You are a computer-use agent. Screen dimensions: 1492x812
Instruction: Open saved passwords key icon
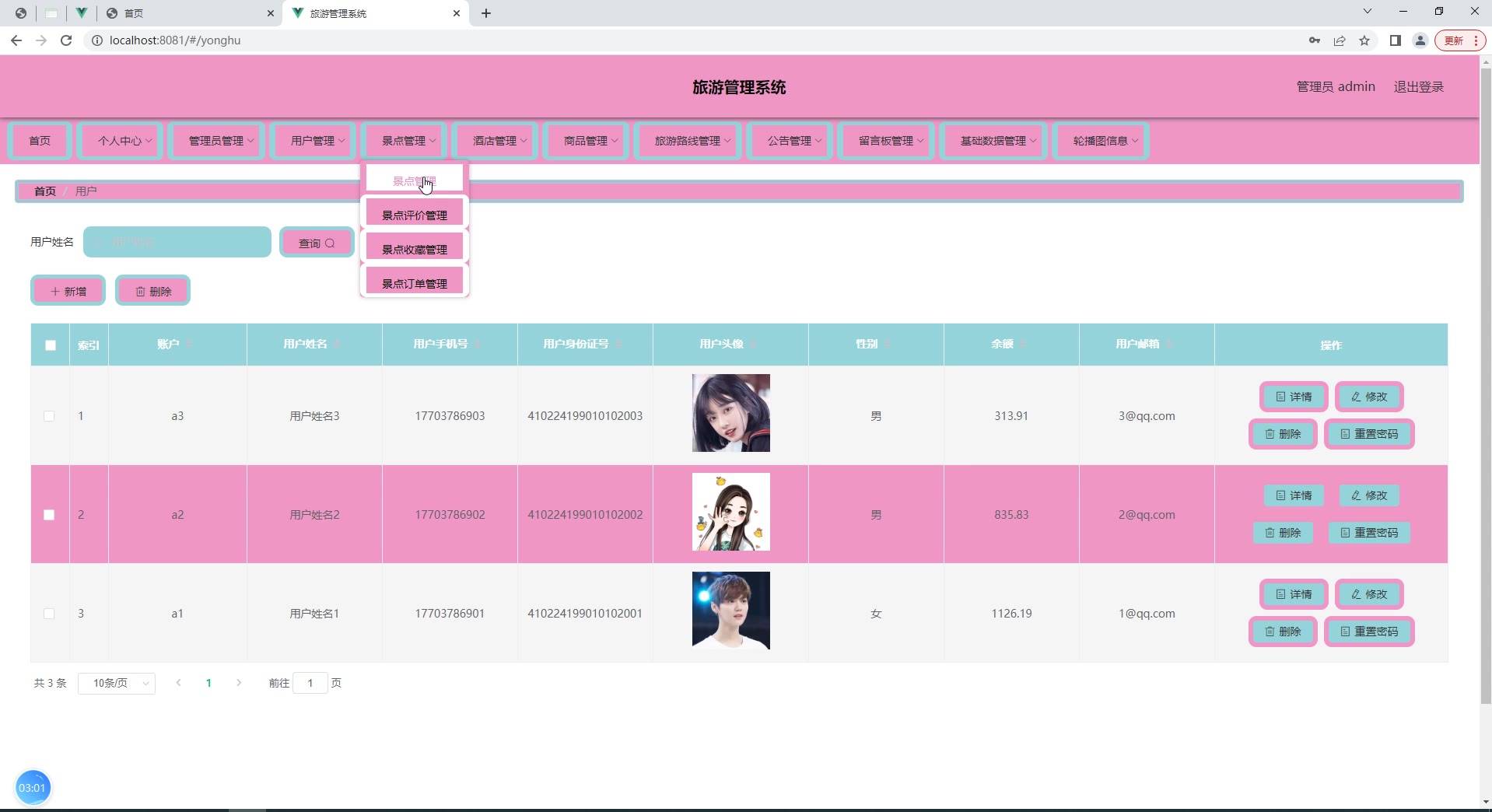pos(1315,40)
